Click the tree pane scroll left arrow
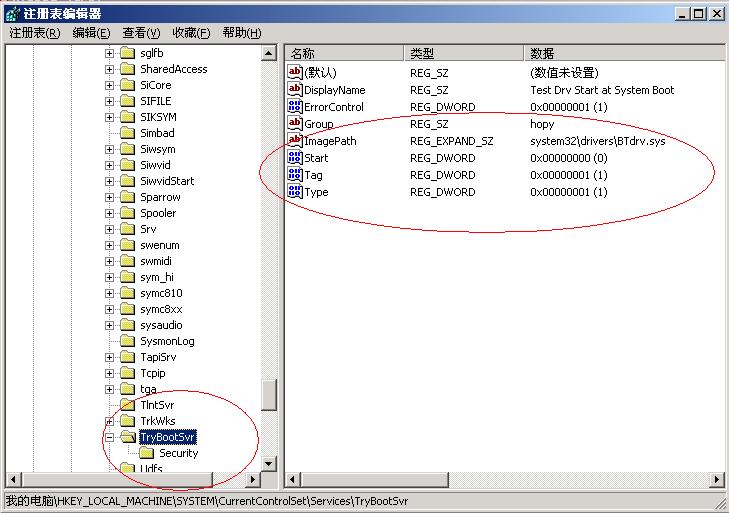This screenshot has height=513, width=729. pyautogui.click(x=13, y=479)
